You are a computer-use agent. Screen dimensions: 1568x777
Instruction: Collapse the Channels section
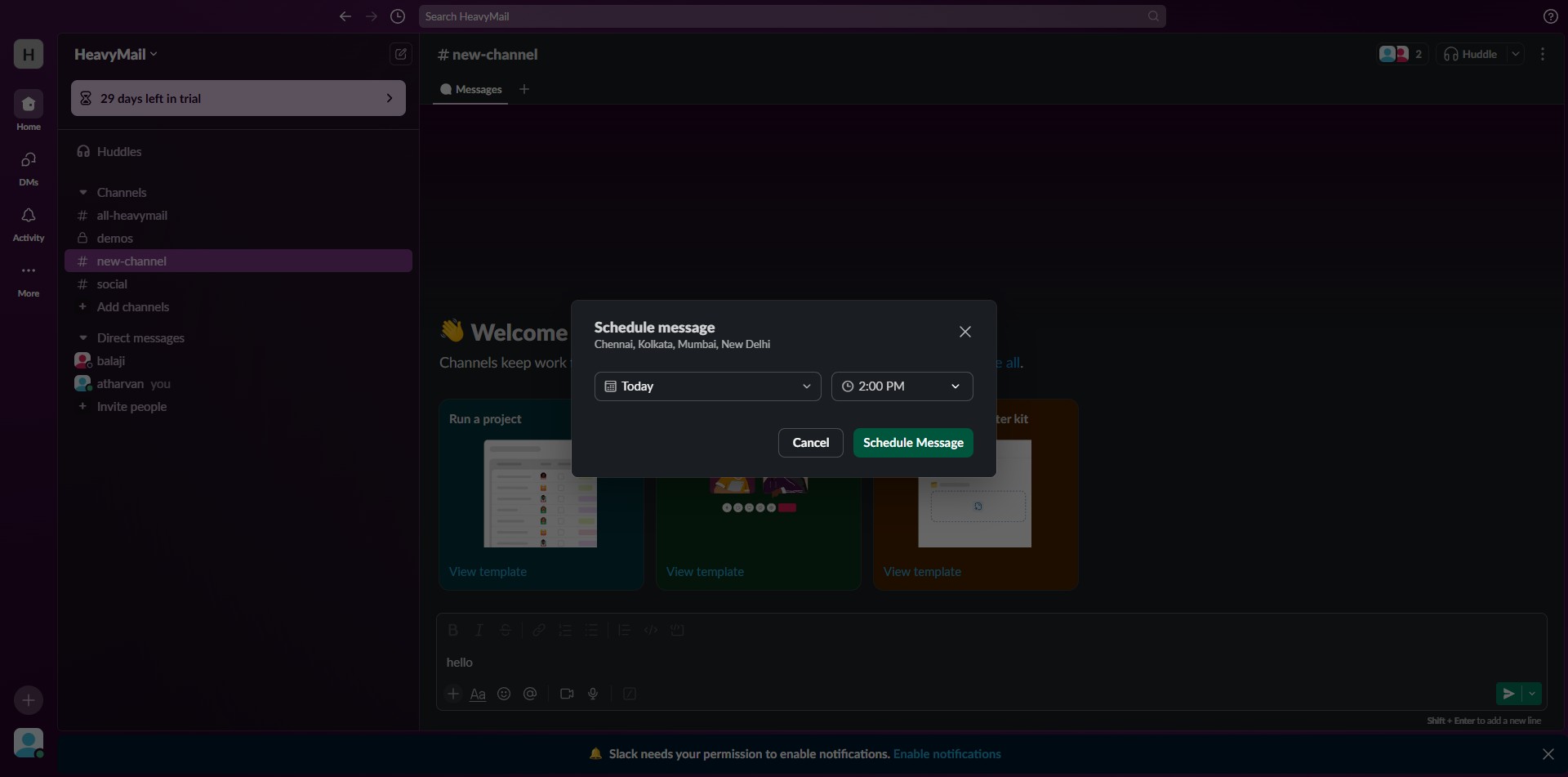[83, 193]
